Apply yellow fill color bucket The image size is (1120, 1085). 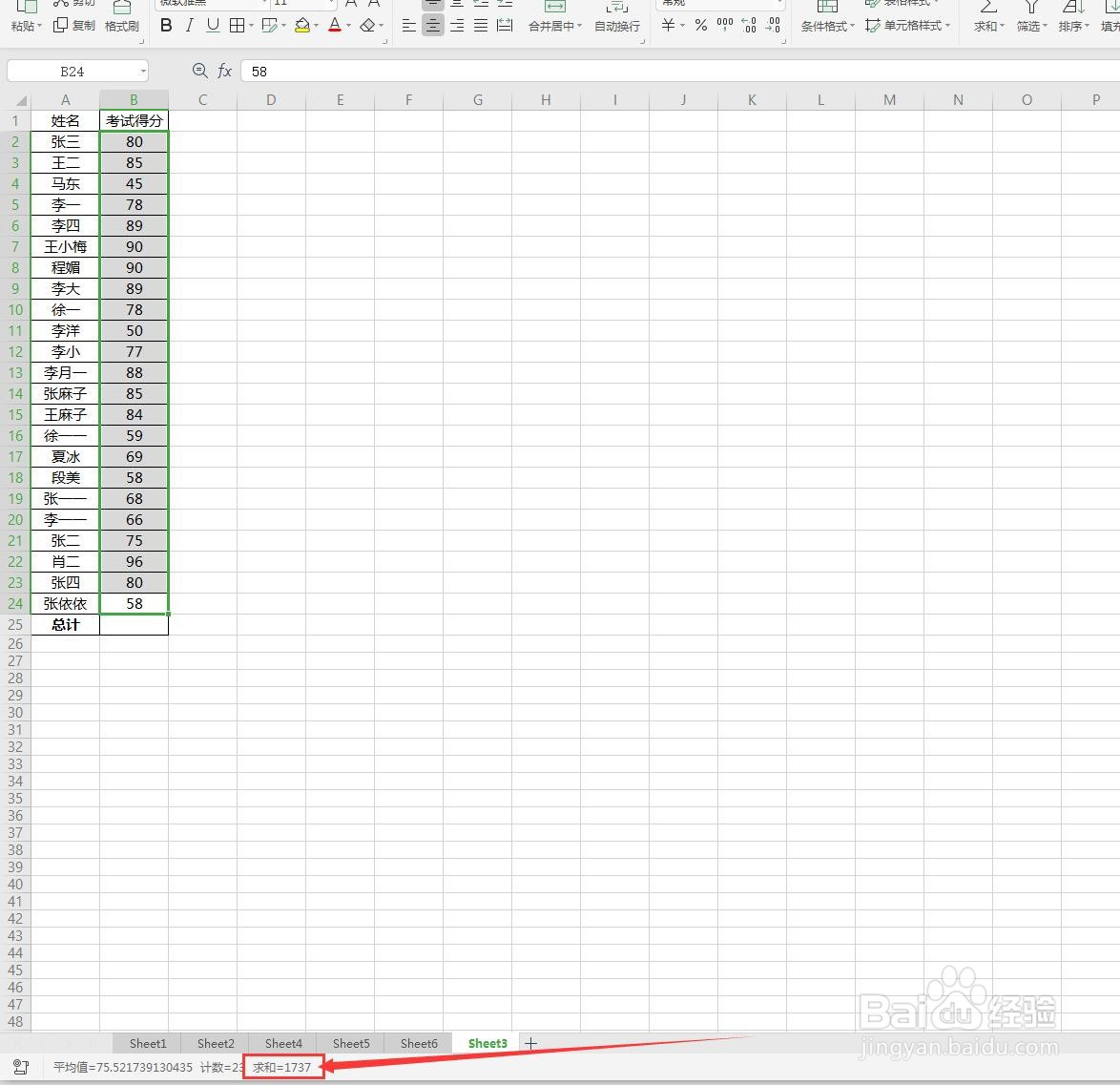[x=302, y=26]
